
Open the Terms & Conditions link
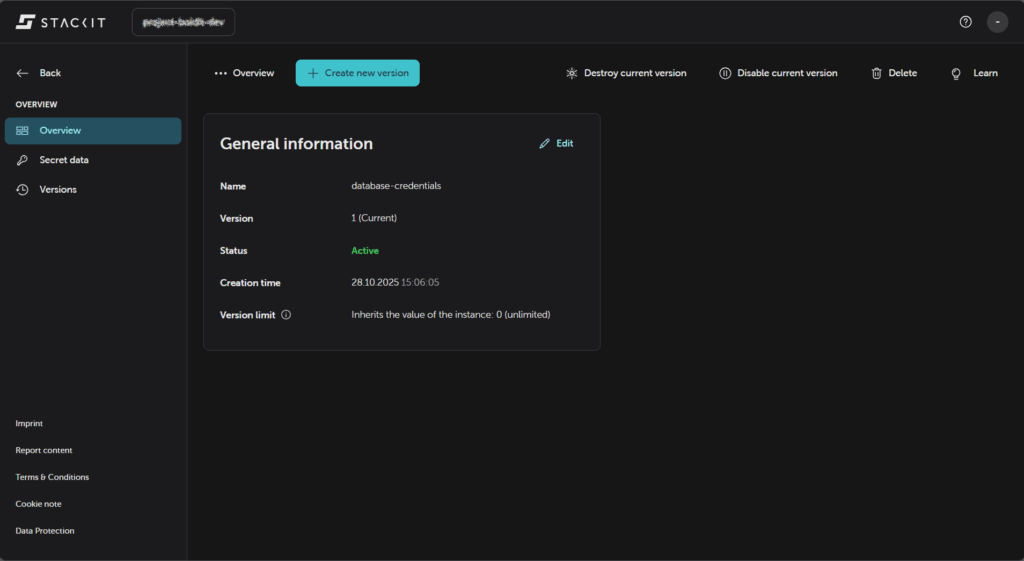[x=52, y=477]
